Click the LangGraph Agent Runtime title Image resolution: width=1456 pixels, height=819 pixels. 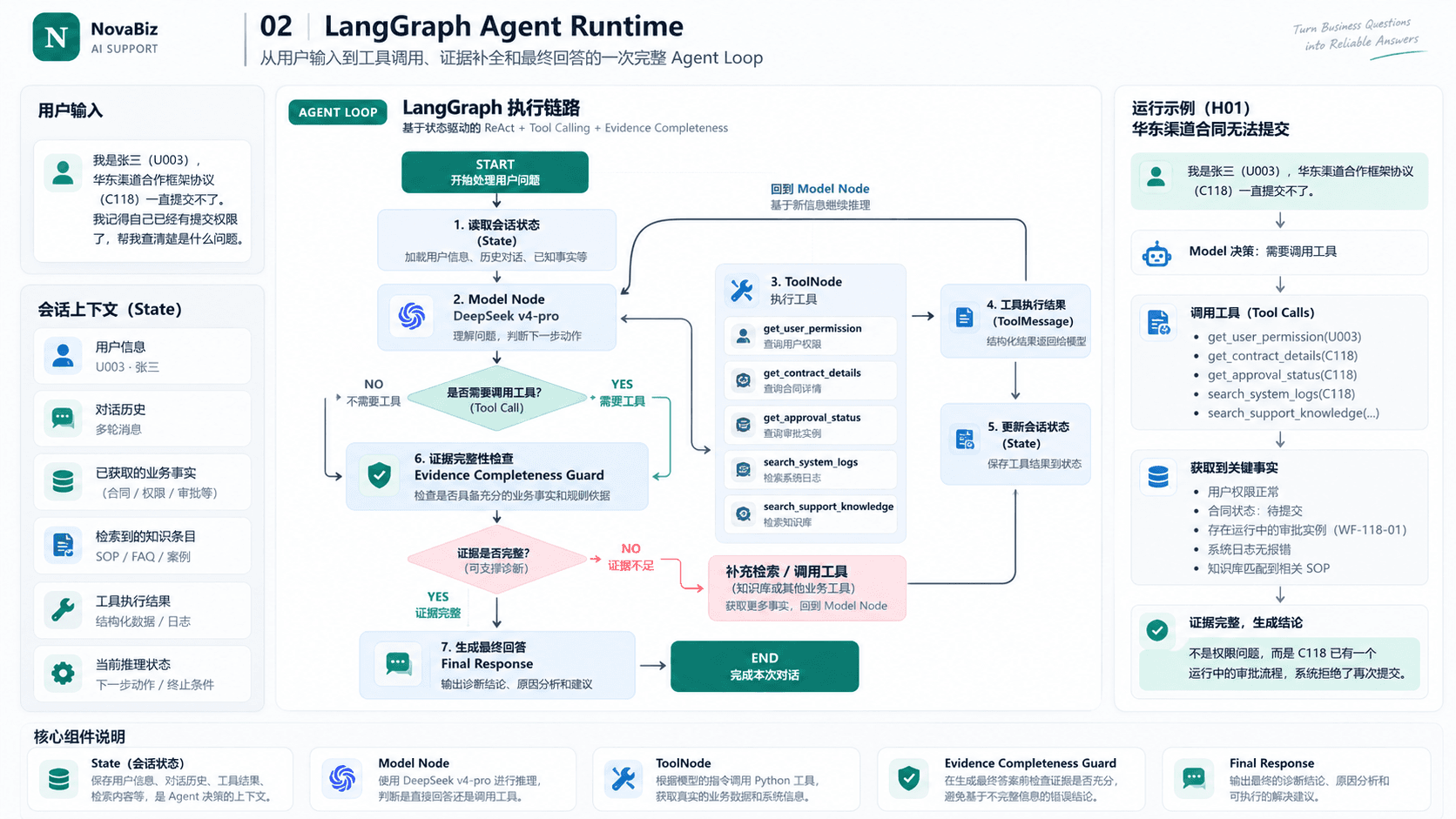pos(504,26)
